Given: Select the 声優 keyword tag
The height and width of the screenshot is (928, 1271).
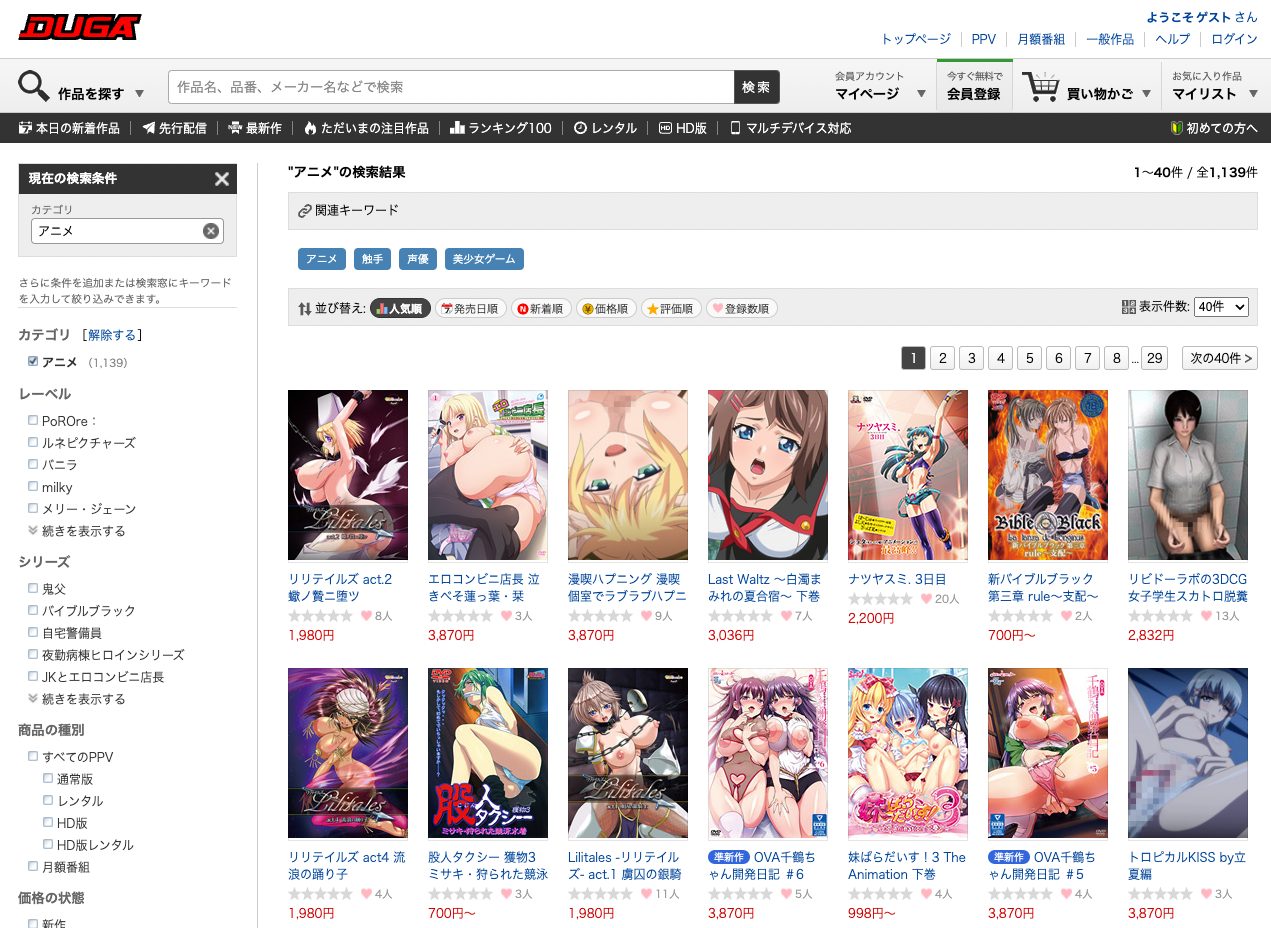Looking at the screenshot, I should 418,259.
